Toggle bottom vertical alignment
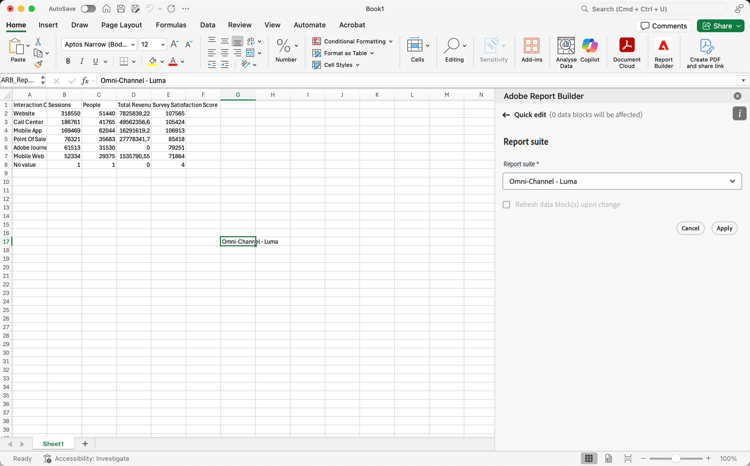The height and width of the screenshot is (466, 750). pos(237,42)
